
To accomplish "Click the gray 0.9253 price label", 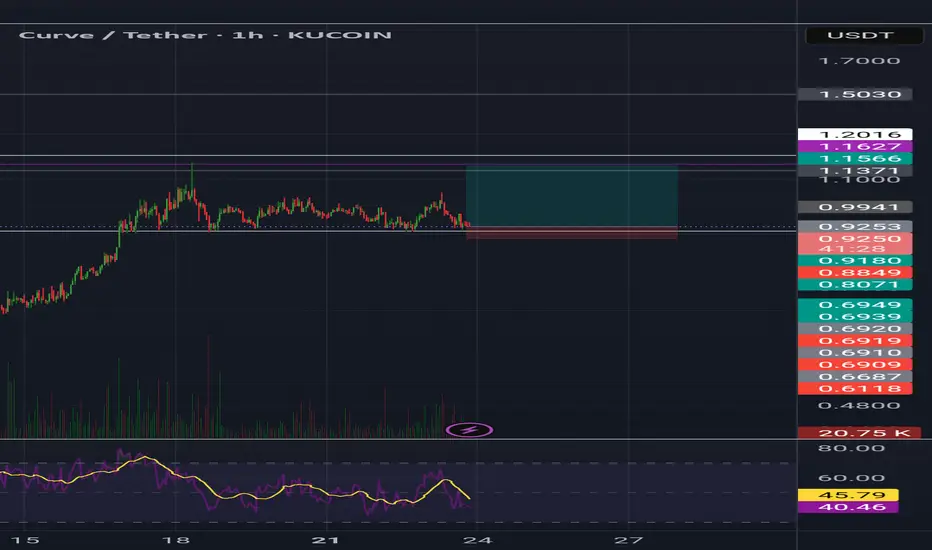I will pos(855,227).
